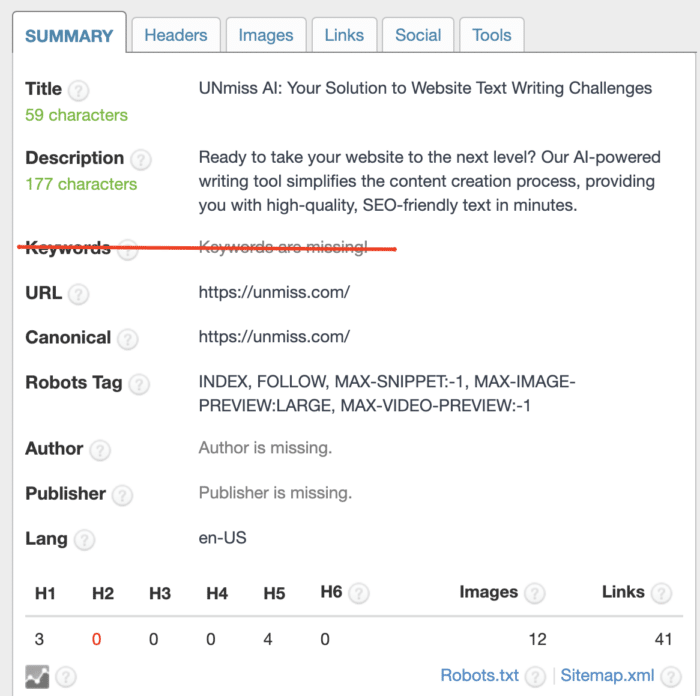This screenshot has height=696, width=700.
Task: Click the help icon beside Links column header
Action: pos(662,594)
